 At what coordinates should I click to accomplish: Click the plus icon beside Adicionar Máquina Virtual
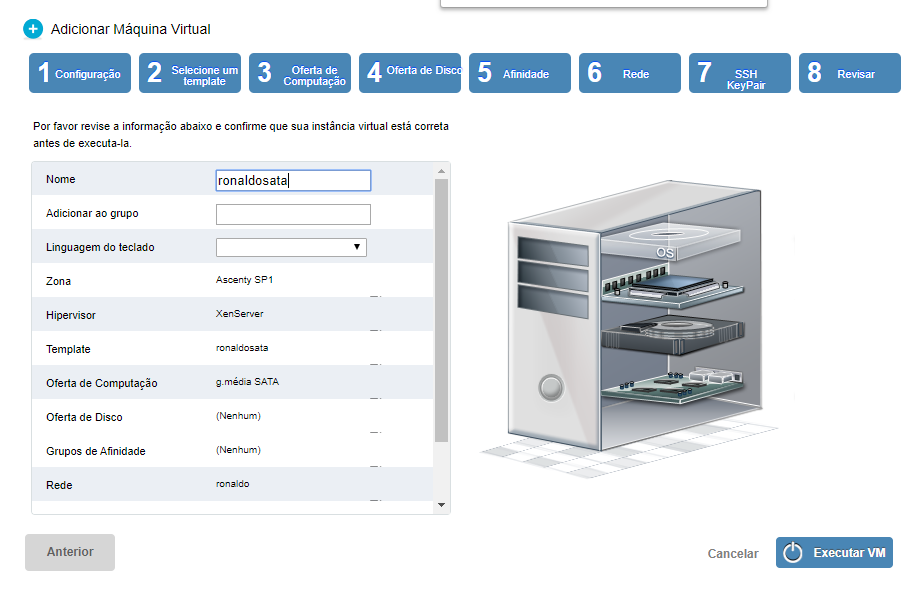33,29
